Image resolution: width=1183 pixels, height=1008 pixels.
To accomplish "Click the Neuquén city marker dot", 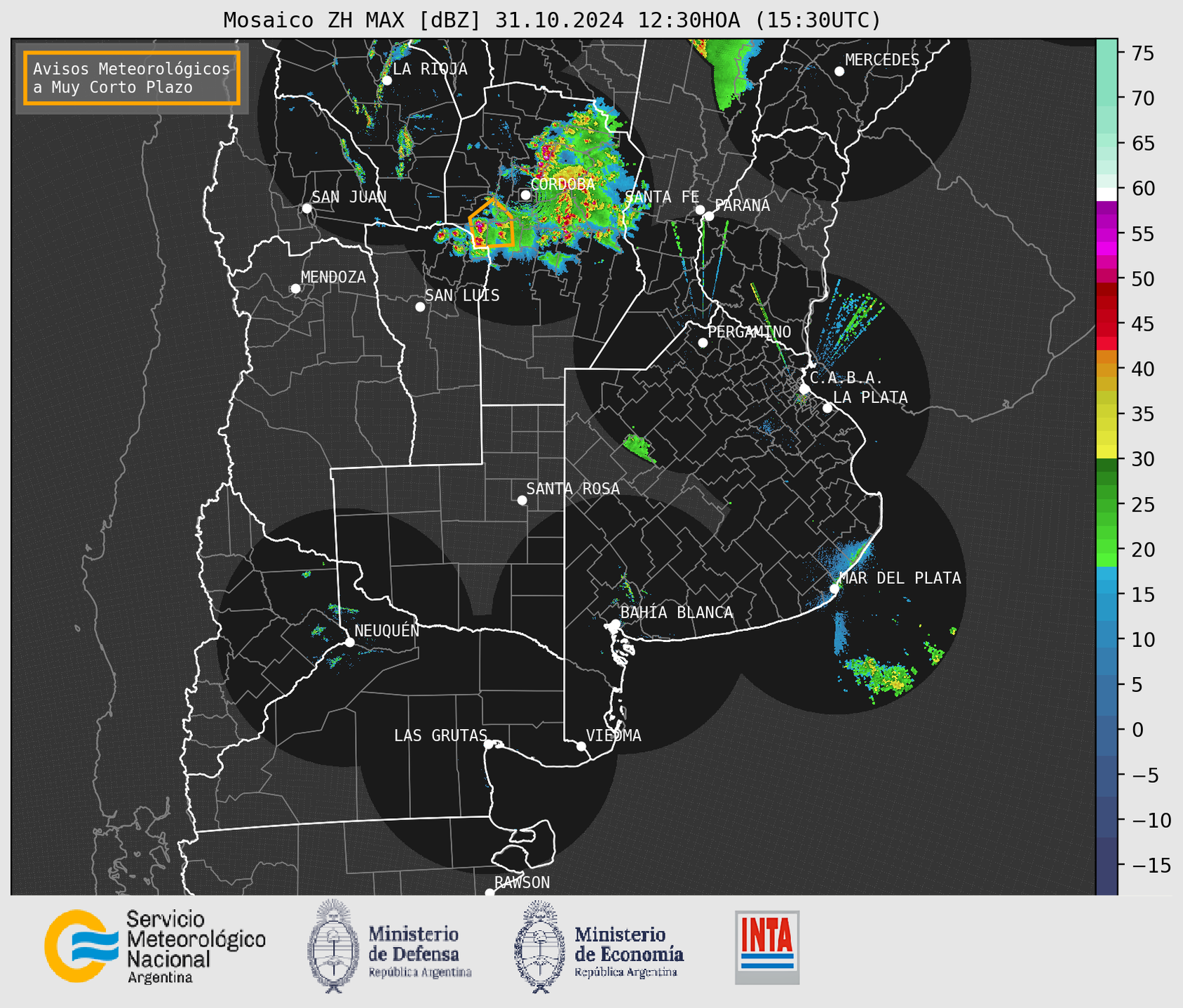I will point(349,642).
